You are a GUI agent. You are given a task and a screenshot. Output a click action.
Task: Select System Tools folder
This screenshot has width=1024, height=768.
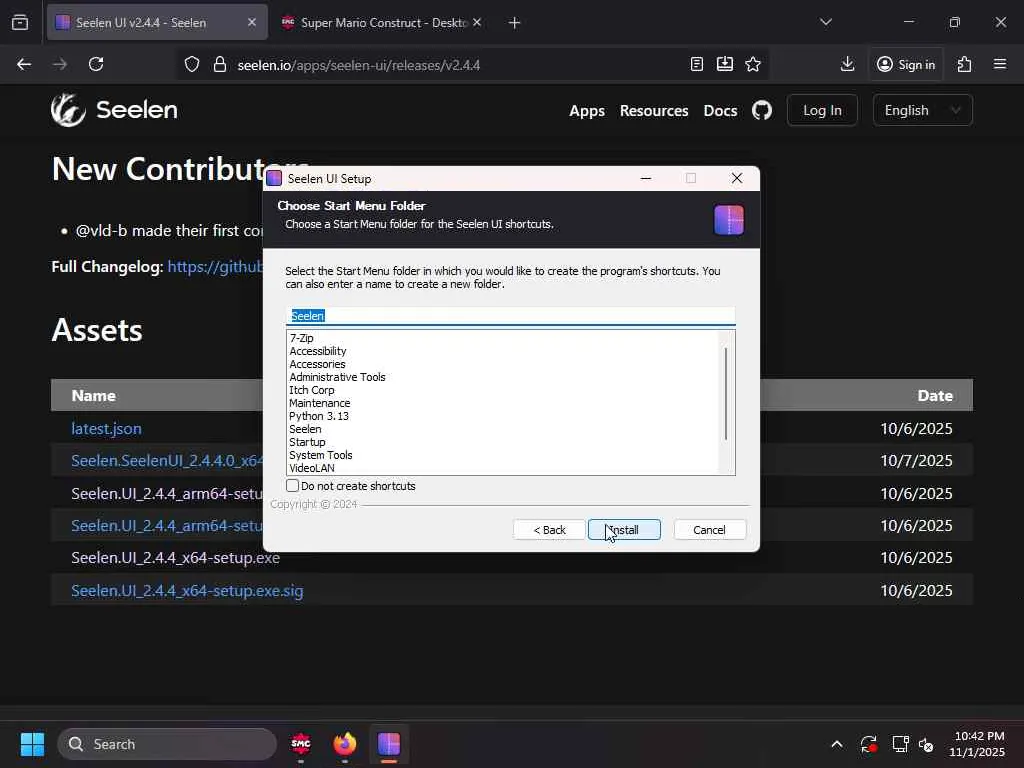coord(321,455)
